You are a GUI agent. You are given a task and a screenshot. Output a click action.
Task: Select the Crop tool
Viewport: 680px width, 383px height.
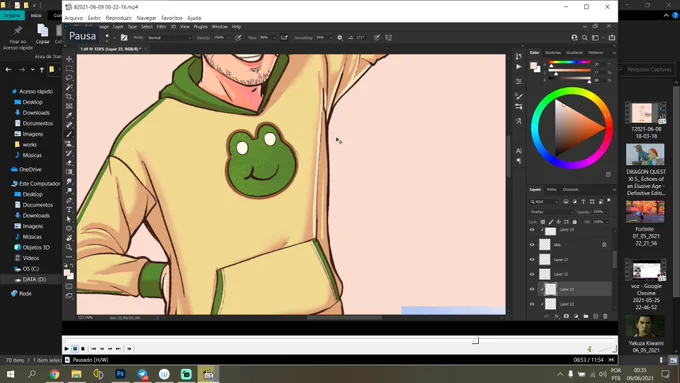pos(69,97)
